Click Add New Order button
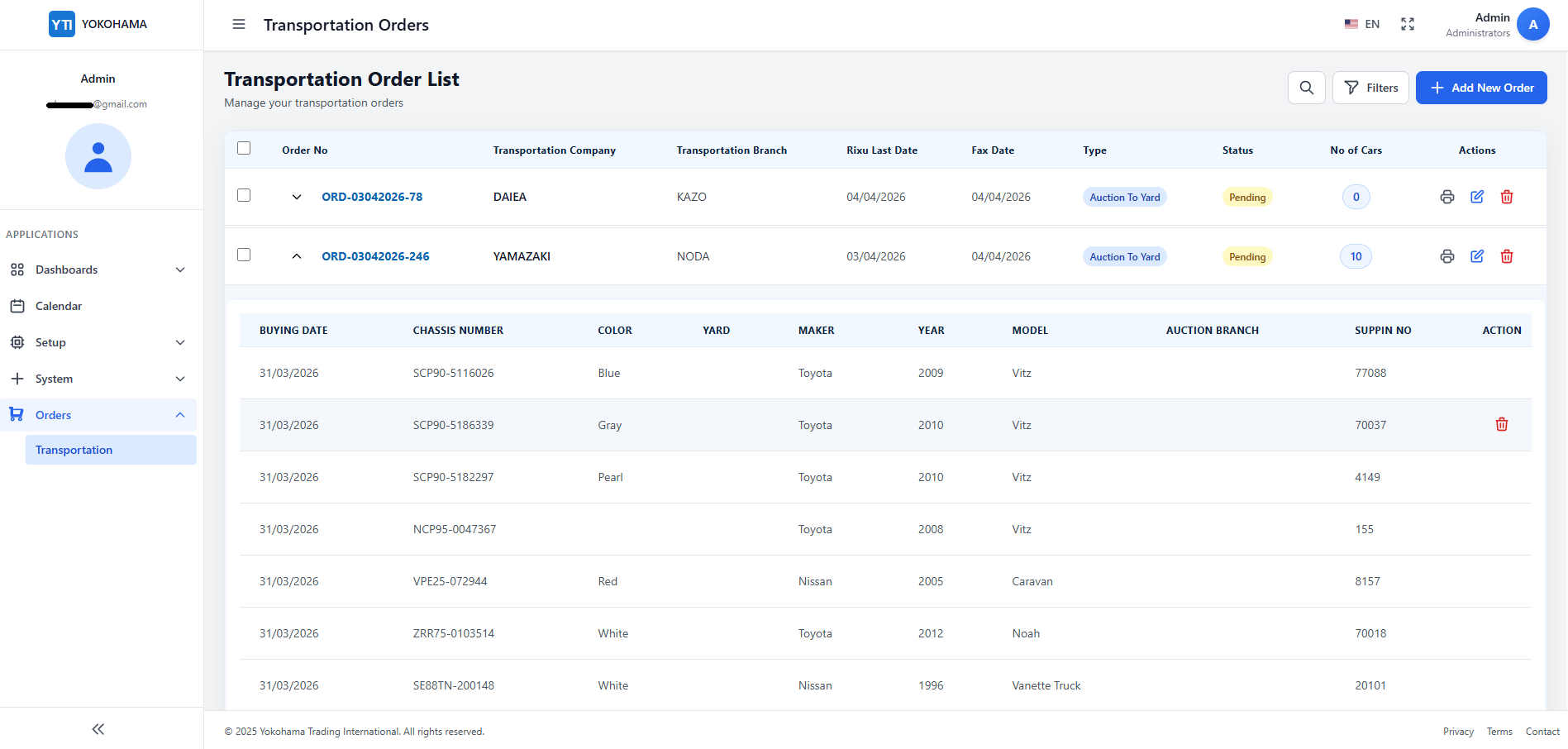The height and width of the screenshot is (749, 1568). tap(1481, 88)
